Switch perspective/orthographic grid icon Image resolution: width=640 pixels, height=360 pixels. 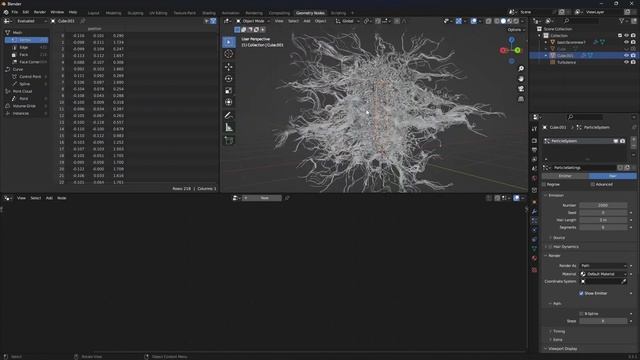(521, 99)
